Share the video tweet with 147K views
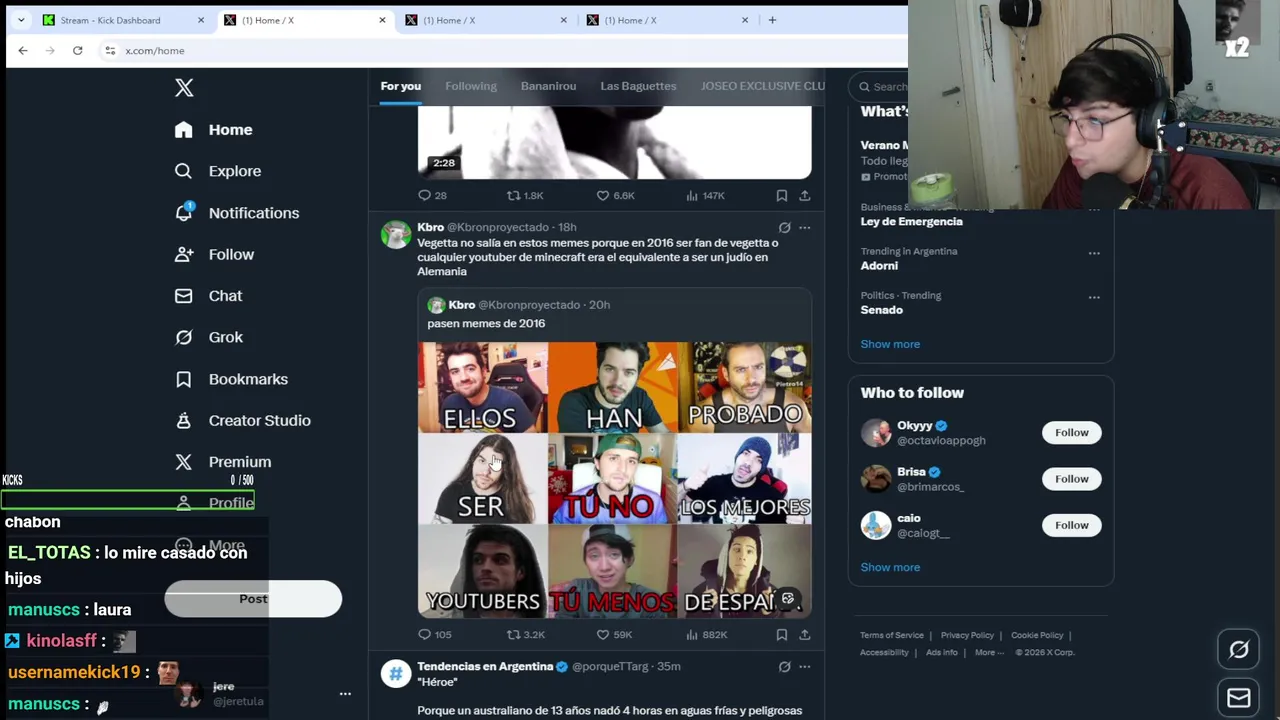This screenshot has width=1280, height=720. coord(804,196)
